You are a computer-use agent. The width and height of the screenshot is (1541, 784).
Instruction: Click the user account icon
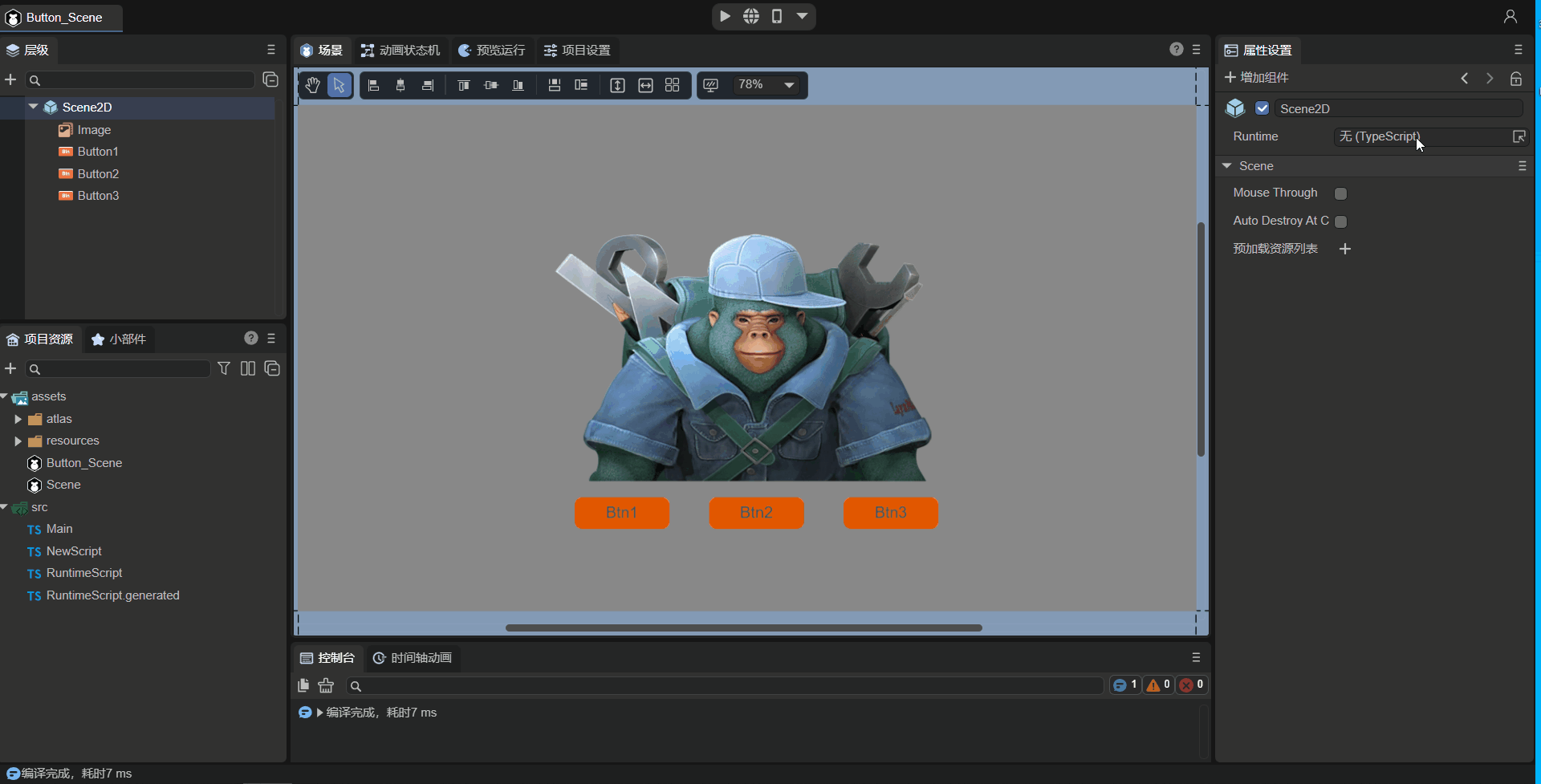1510,17
